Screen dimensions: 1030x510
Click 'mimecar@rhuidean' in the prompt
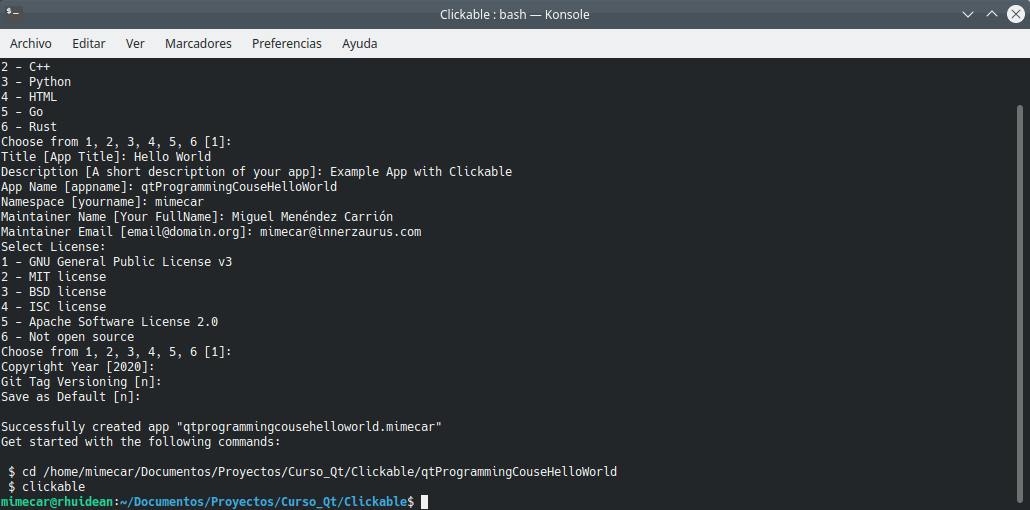[x=57, y=502]
